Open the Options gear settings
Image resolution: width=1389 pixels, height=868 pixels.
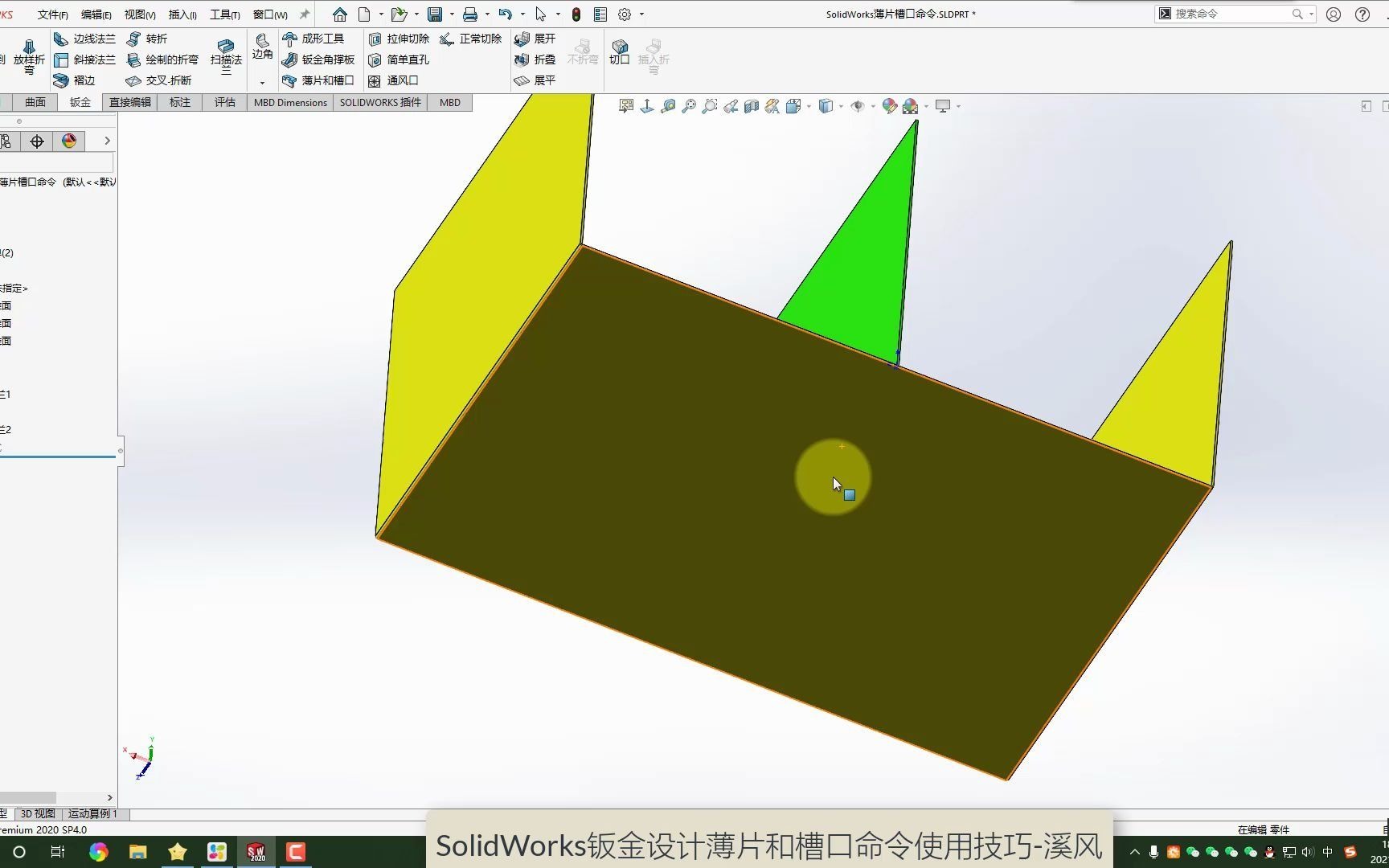point(625,14)
